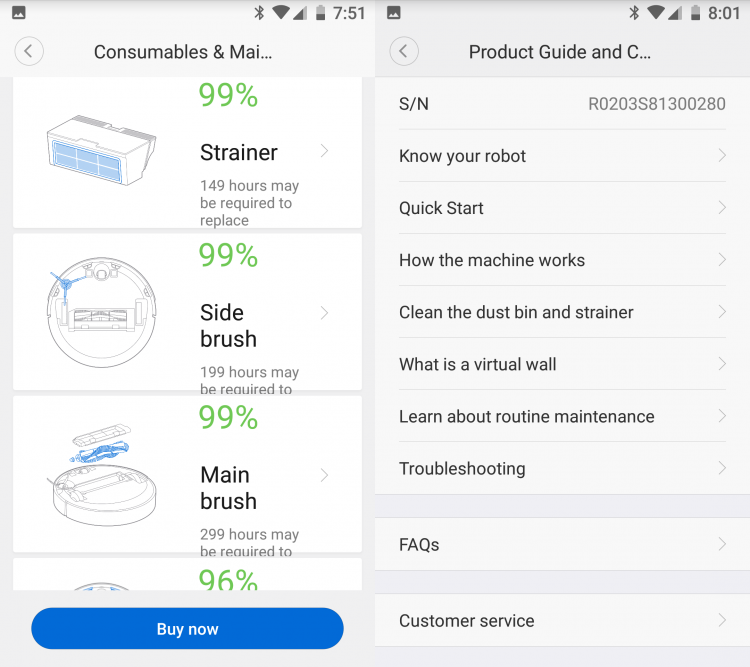Image resolution: width=750 pixels, height=667 pixels.
Task: Go back from Consumables & Maintenance screen
Action: click(x=29, y=51)
